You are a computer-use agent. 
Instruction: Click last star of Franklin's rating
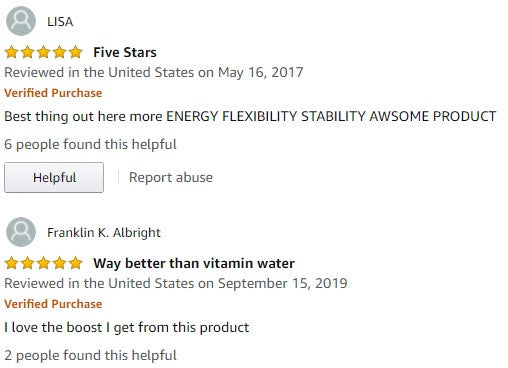tap(76, 263)
